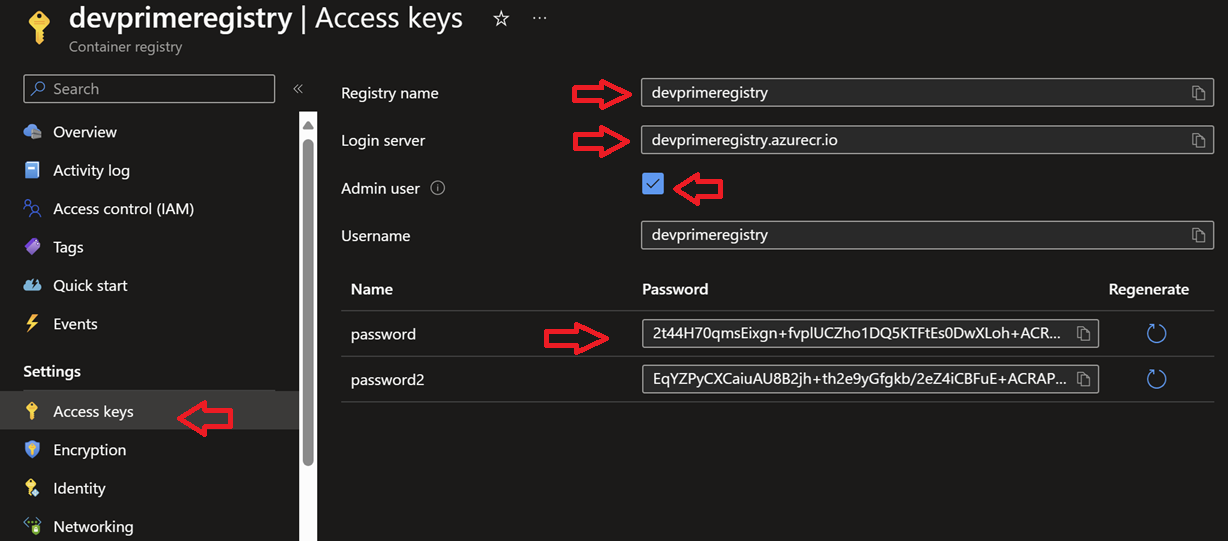Click the 'devprimeregistry | Access keys' page title
1228x541 pixels.
266,18
